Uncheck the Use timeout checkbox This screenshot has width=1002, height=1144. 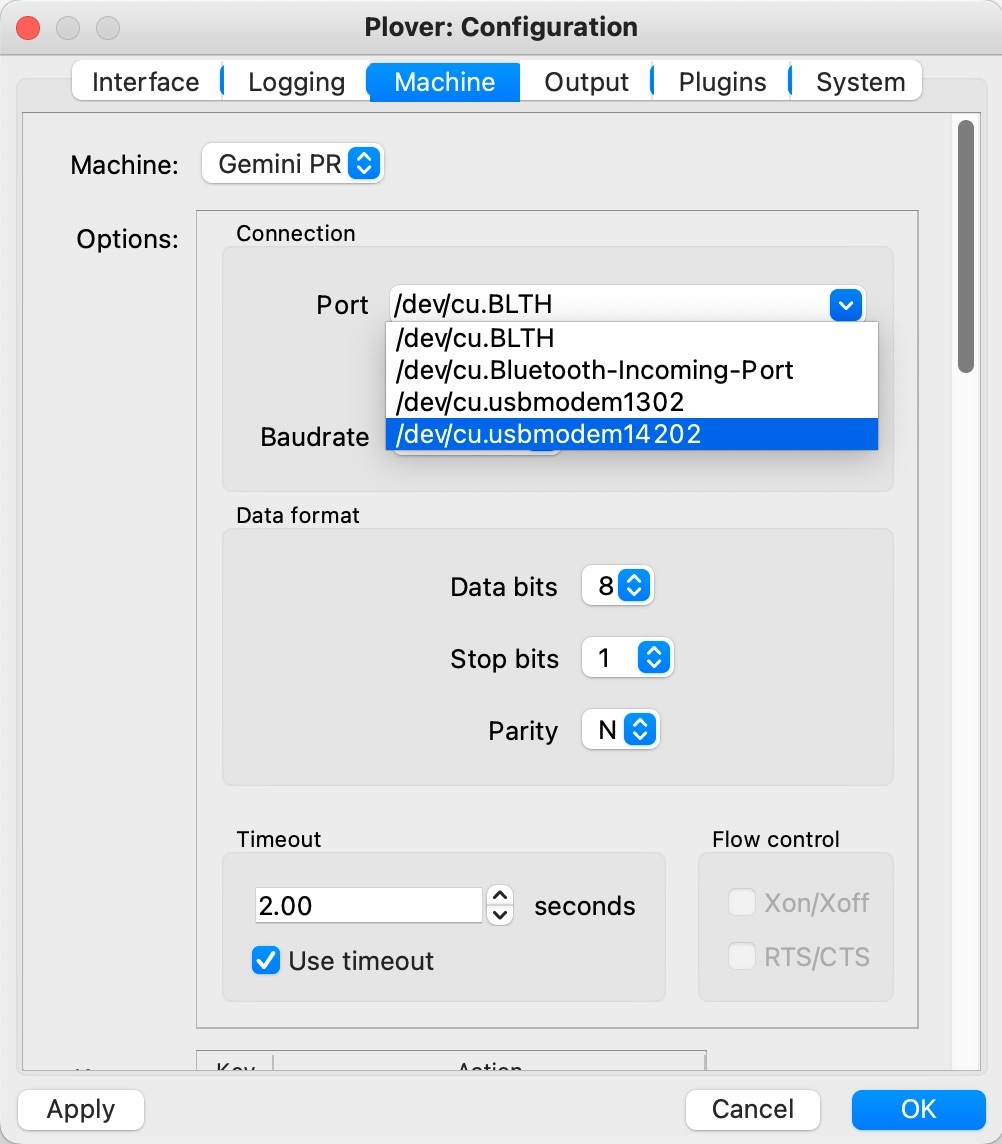[x=266, y=960]
